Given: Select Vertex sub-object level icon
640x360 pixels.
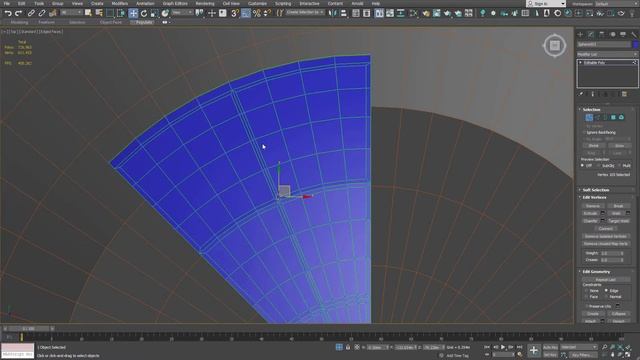Looking at the screenshot, I should point(589,118).
